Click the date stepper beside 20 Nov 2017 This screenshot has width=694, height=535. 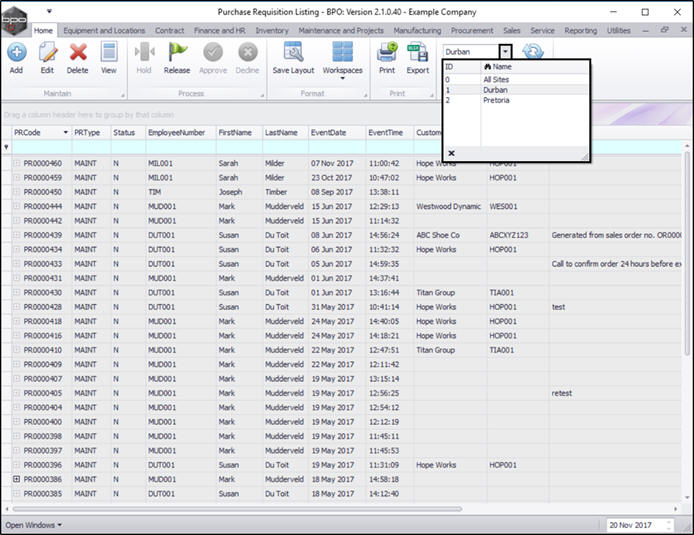coord(669,525)
